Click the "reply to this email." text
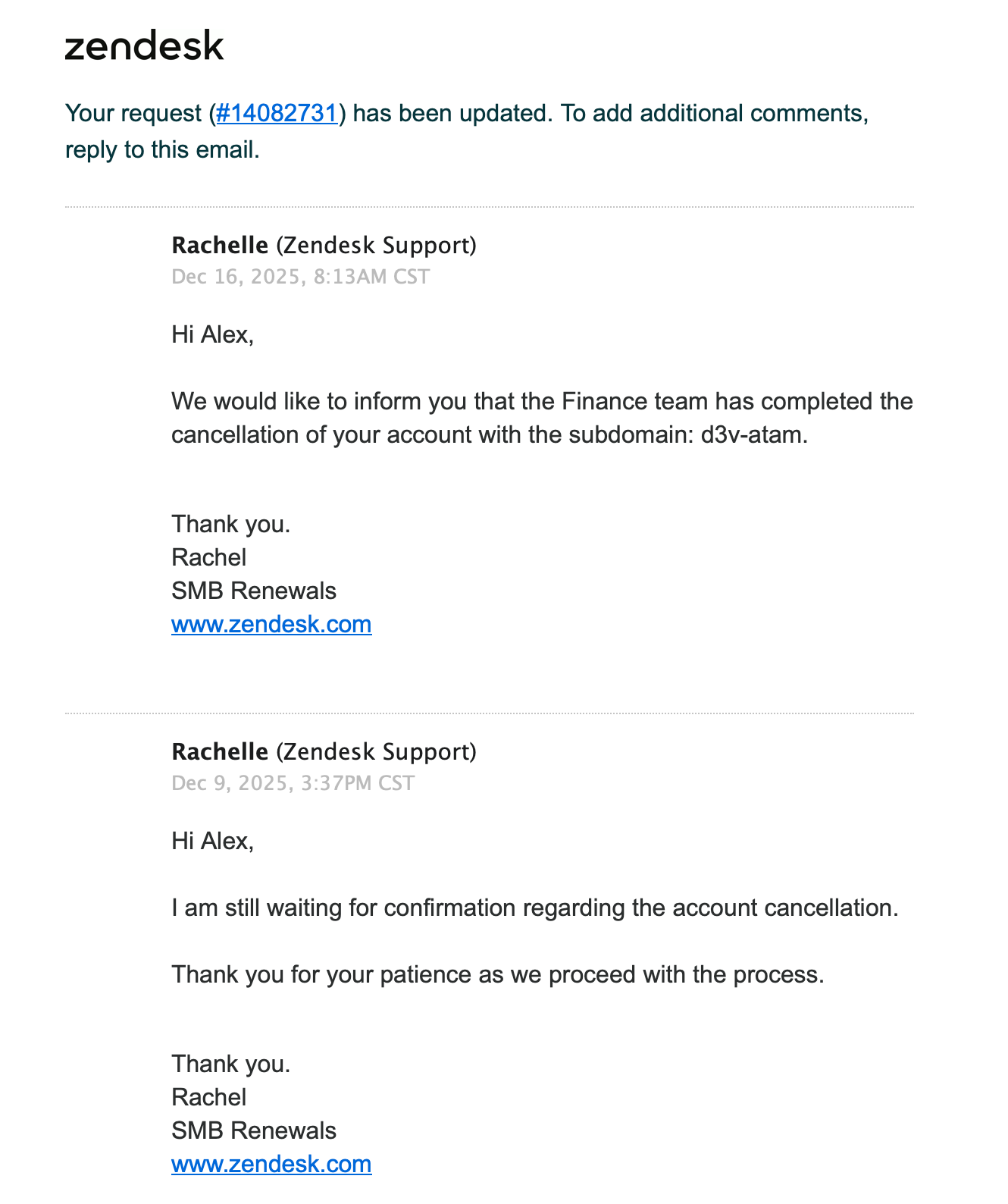Viewport: 1008px width, 1204px height. [162, 149]
